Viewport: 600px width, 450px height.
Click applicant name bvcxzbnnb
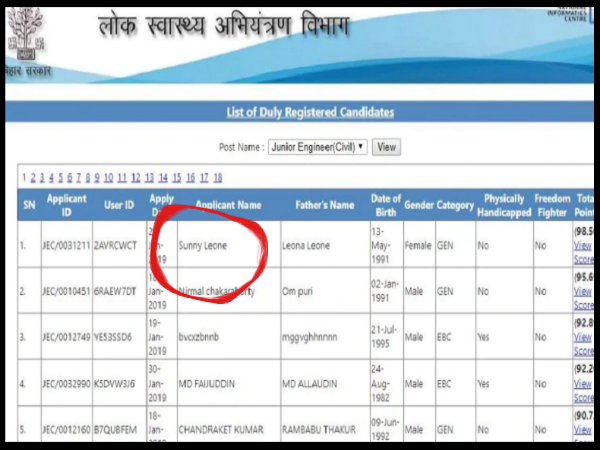(199, 337)
